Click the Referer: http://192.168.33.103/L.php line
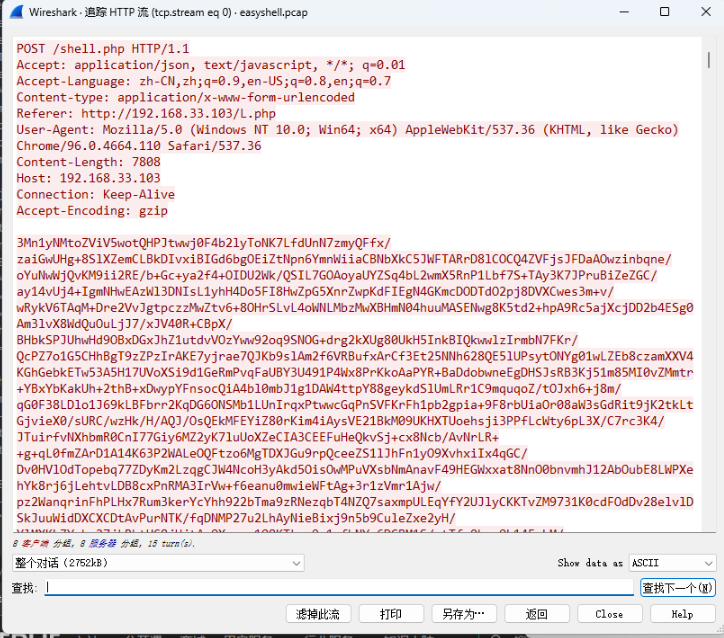 (146, 113)
